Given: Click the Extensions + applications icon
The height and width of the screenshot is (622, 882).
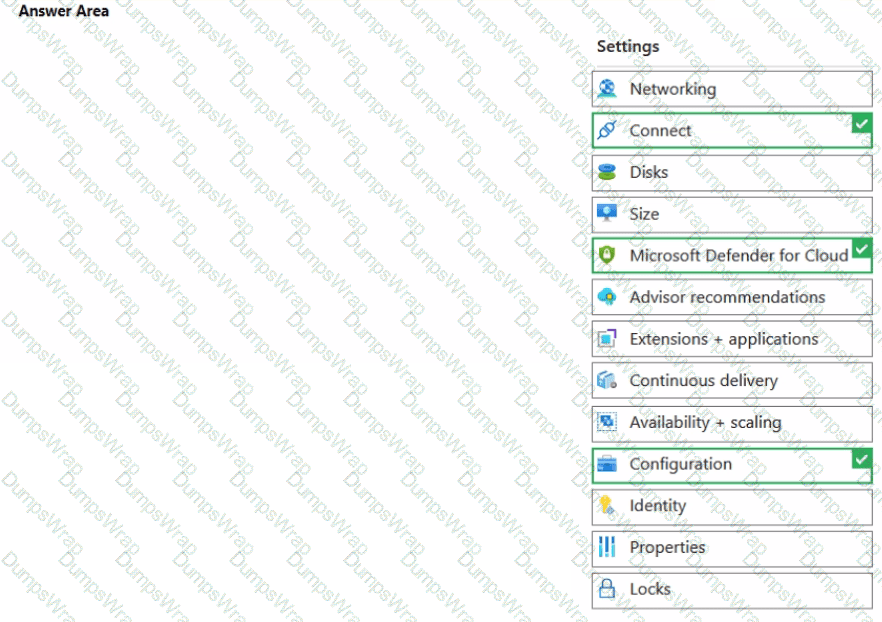Looking at the screenshot, I should click(607, 339).
